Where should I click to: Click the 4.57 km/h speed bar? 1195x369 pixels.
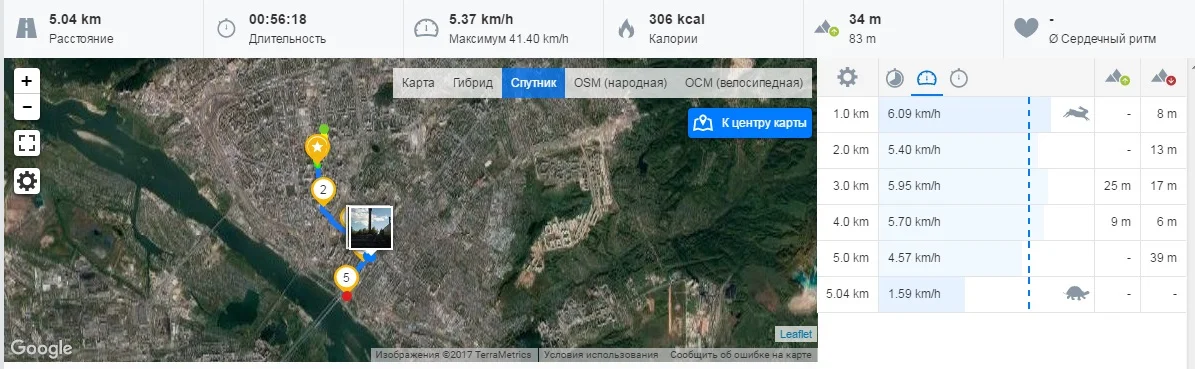(950, 258)
